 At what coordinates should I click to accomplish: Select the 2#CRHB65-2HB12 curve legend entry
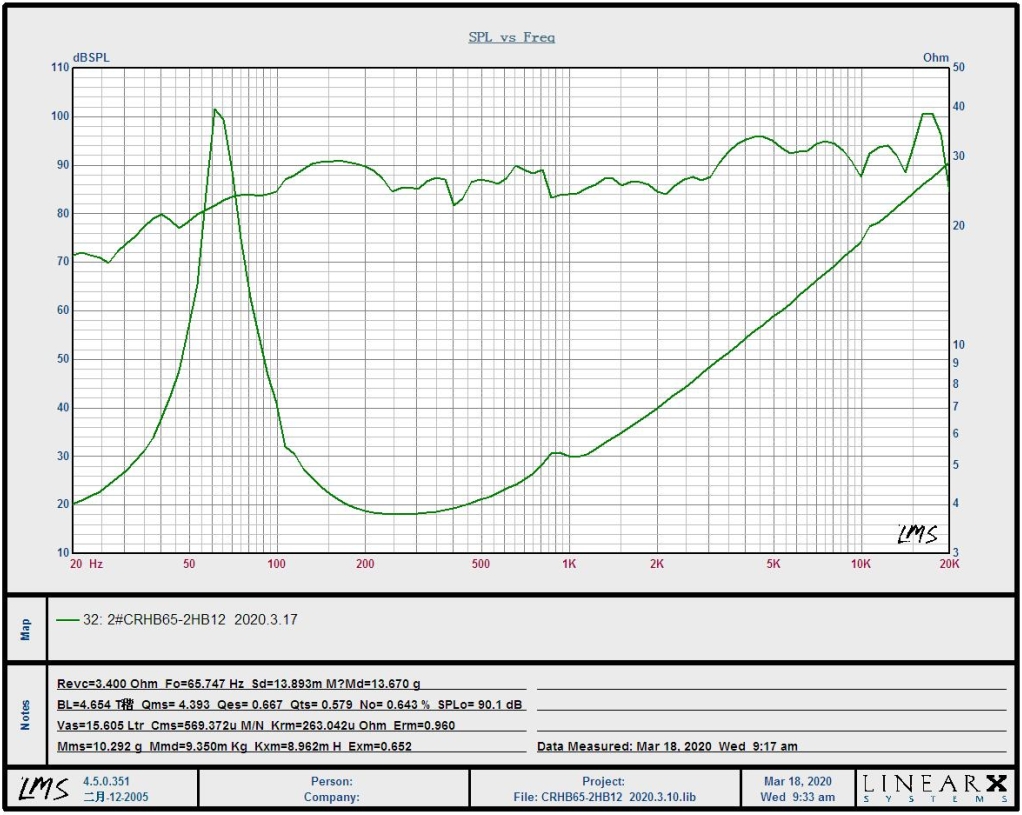(192, 620)
